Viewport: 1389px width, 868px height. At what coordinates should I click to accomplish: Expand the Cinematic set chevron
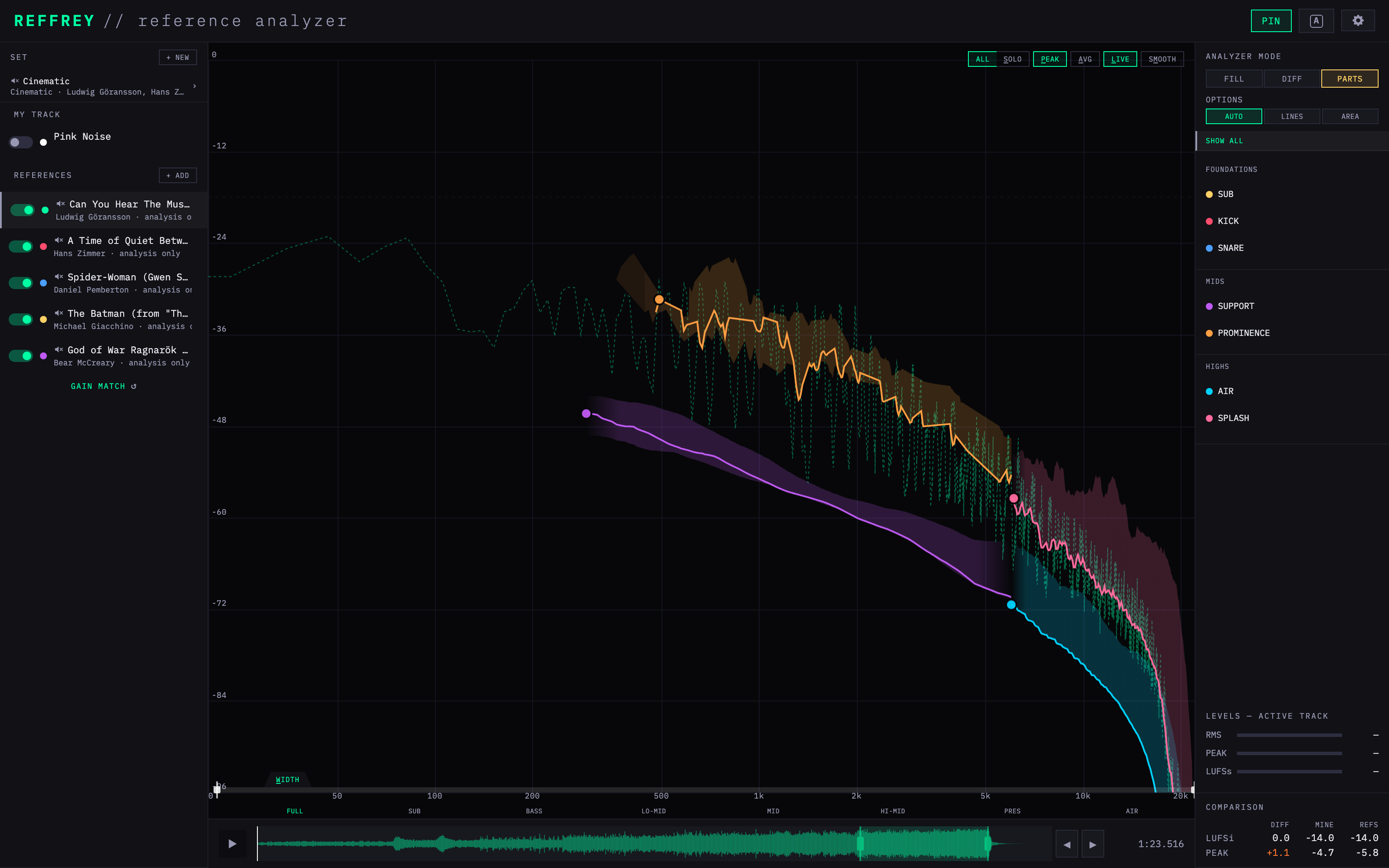pos(194,86)
